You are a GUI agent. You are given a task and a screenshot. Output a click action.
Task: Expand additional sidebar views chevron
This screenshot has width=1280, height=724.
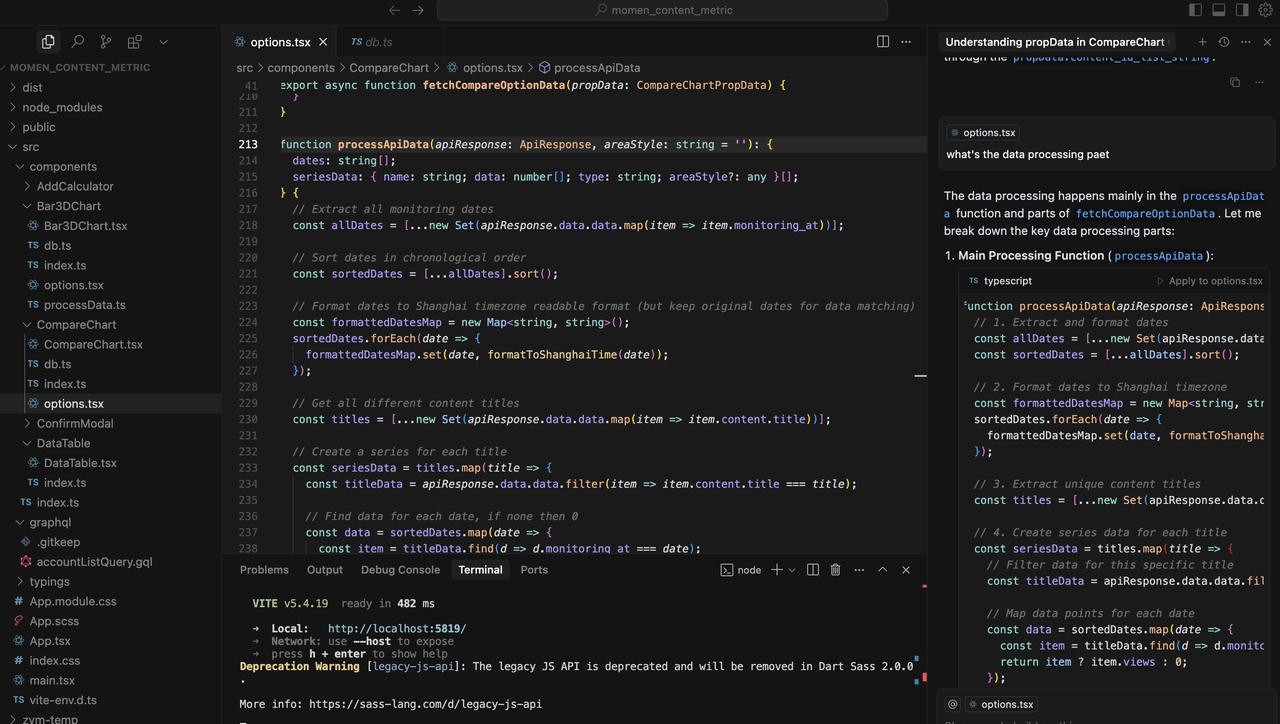click(164, 42)
